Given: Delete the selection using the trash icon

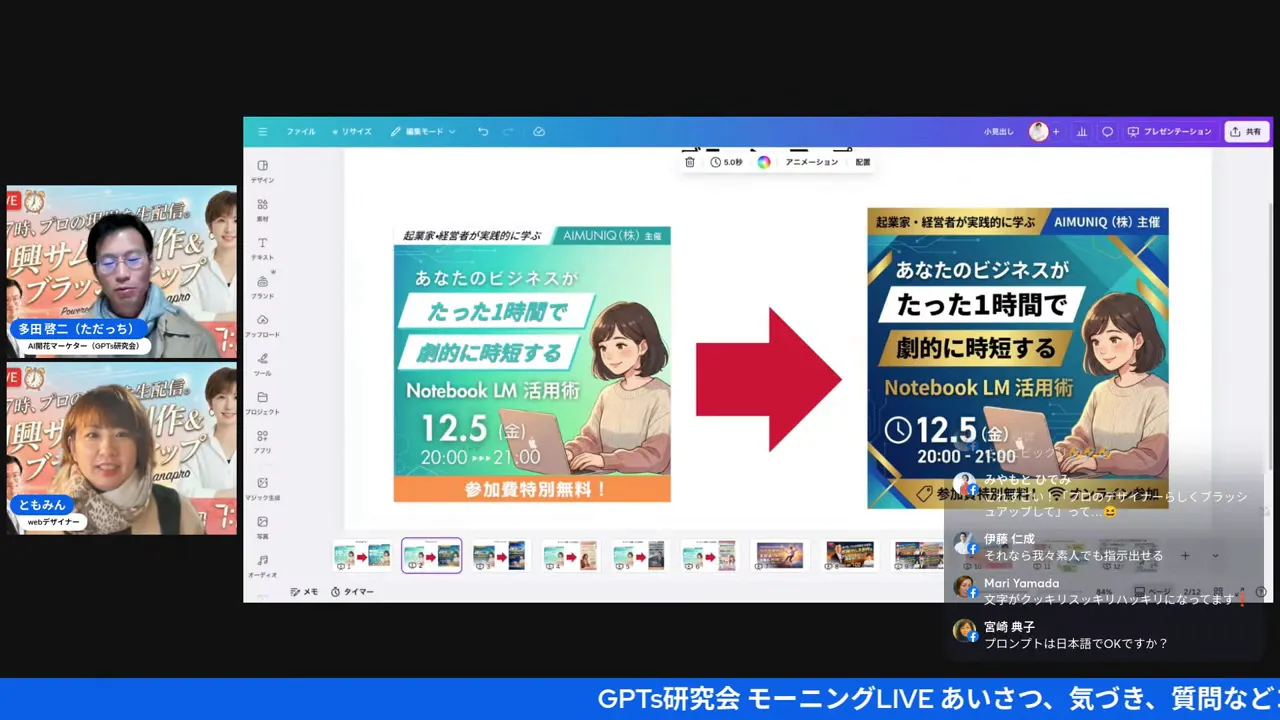Looking at the screenshot, I should click(689, 161).
